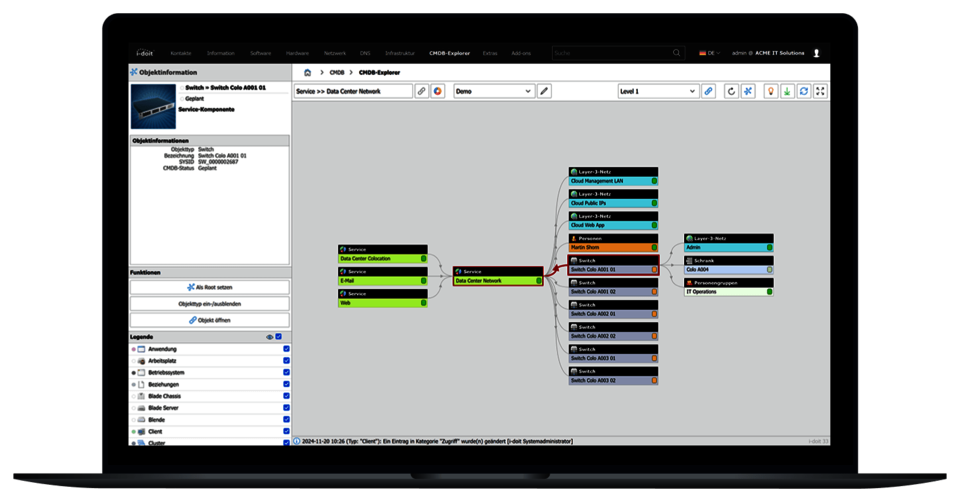
Task: Click the i-doit logo
Action: point(145,53)
